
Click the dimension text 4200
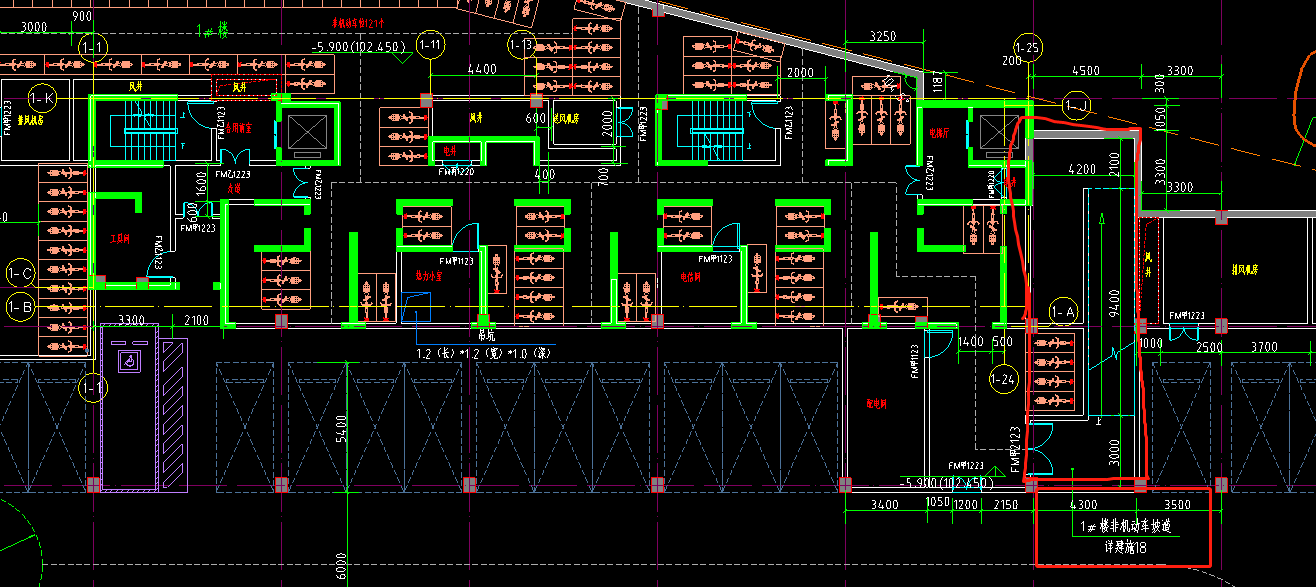point(1082,170)
